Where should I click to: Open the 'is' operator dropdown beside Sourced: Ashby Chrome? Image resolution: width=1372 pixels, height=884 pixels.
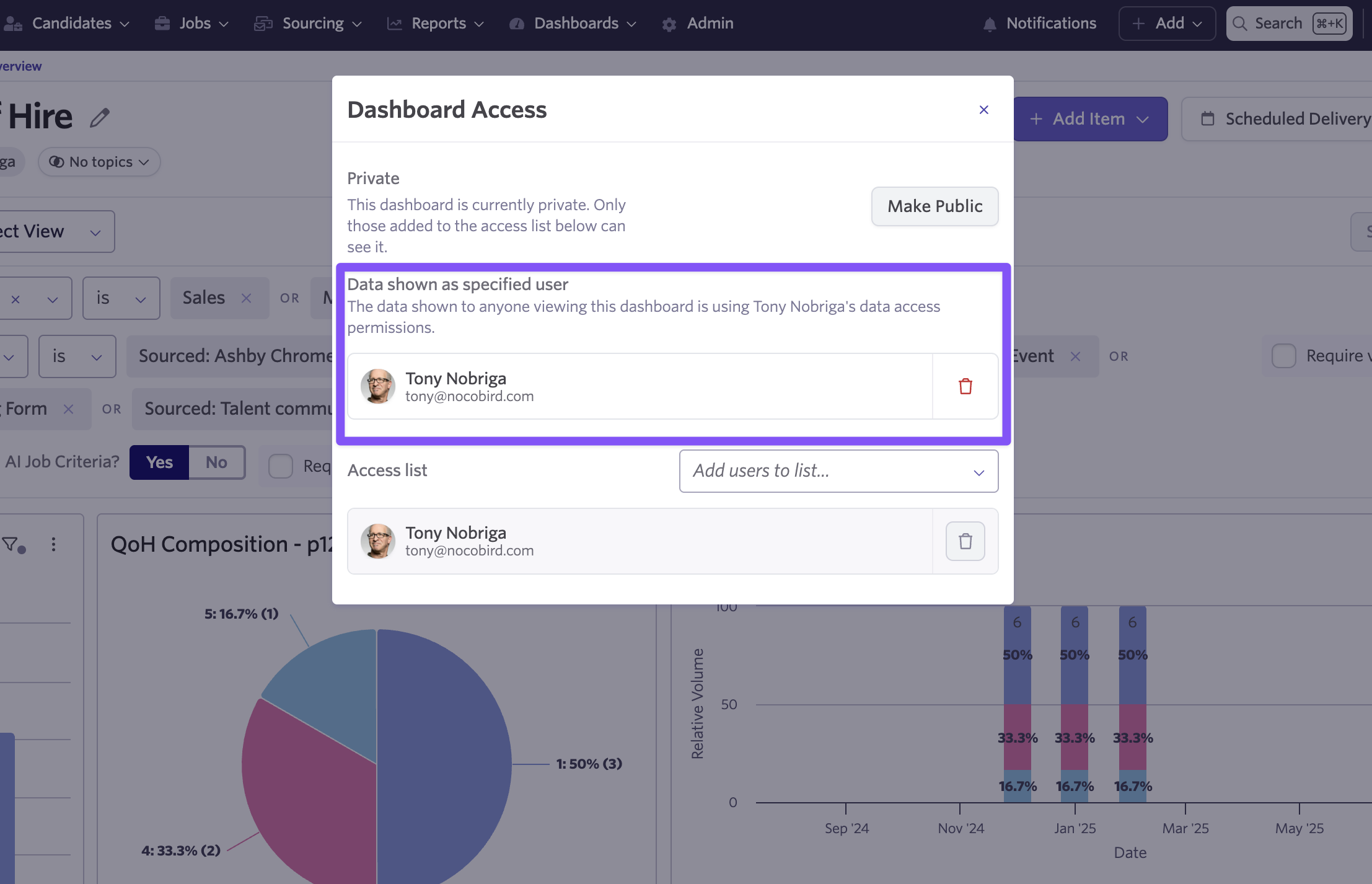[77, 356]
